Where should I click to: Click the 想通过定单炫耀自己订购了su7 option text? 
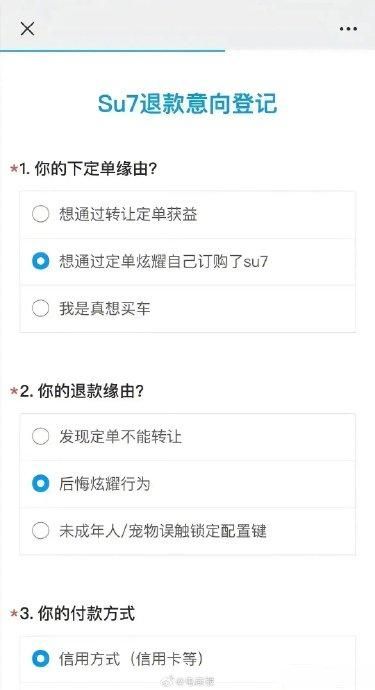[x=163, y=261]
